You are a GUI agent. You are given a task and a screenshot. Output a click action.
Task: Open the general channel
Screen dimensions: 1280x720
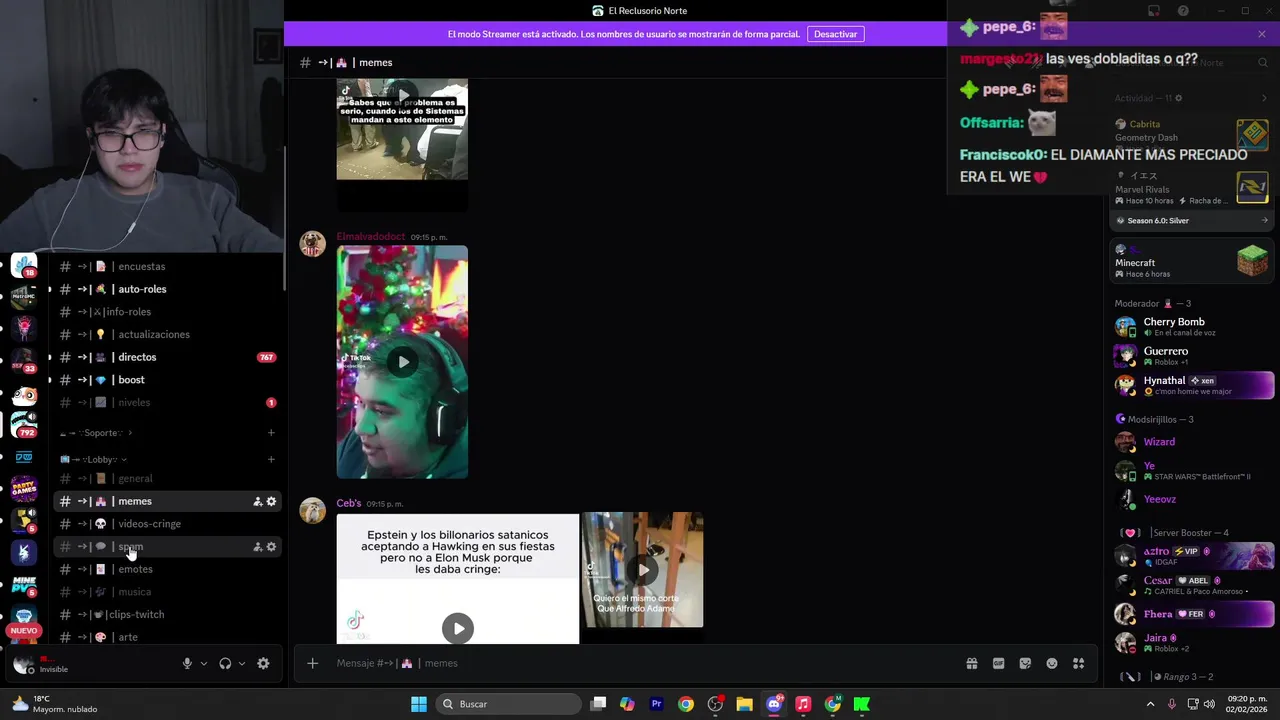tap(165, 479)
